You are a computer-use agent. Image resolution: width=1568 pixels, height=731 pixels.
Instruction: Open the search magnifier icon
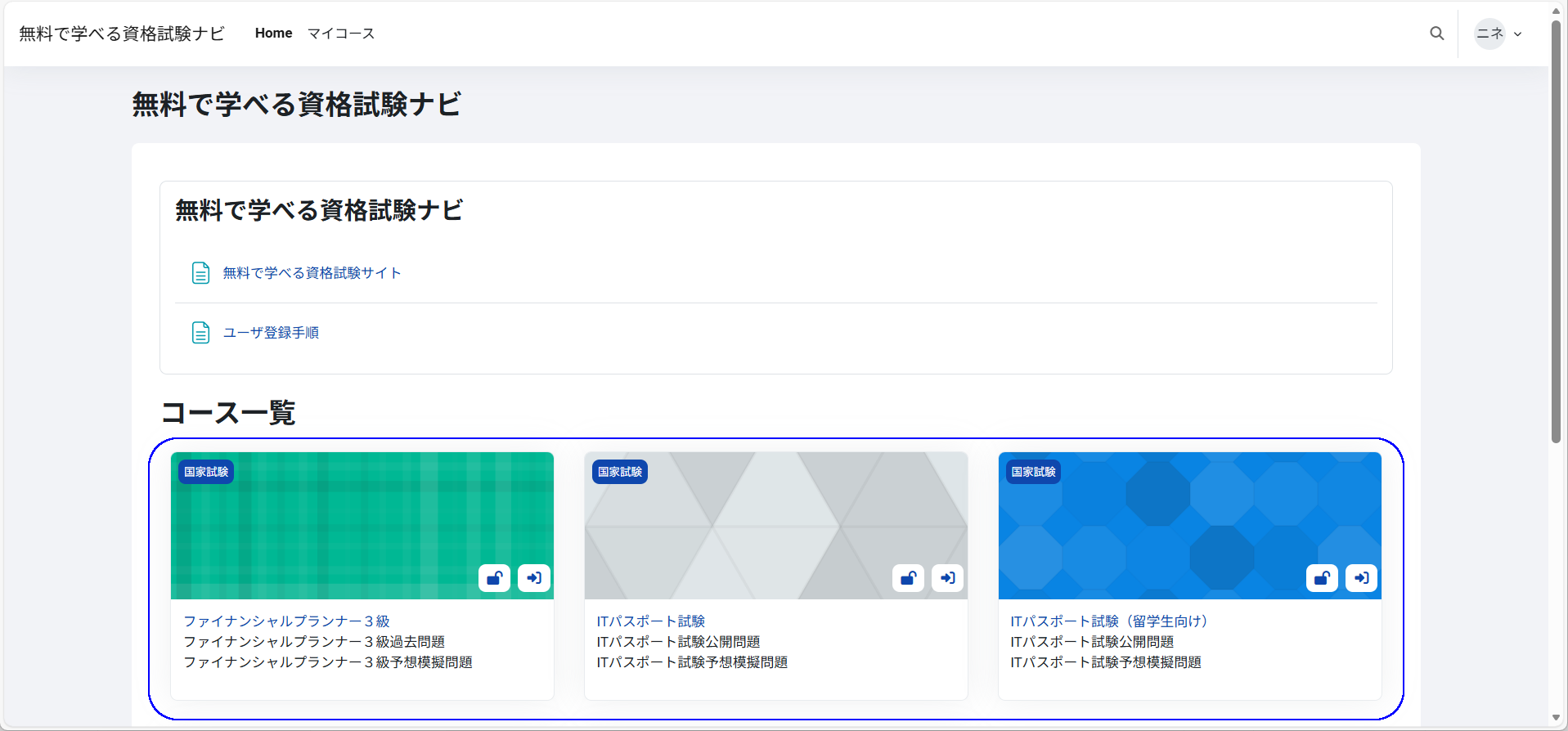(1436, 34)
